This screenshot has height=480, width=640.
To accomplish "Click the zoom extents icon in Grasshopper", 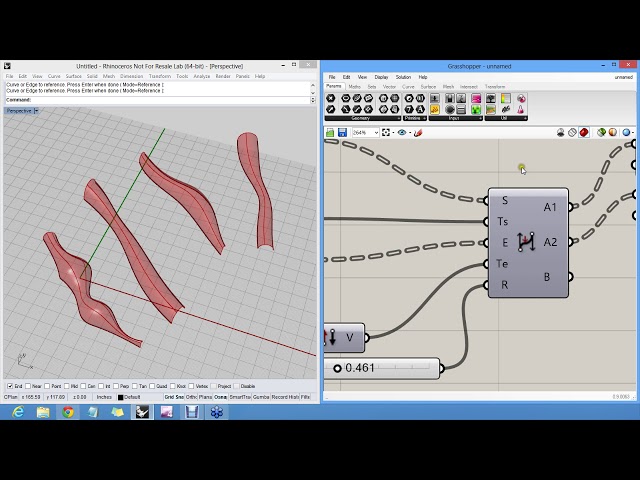I will tap(386, 133).
